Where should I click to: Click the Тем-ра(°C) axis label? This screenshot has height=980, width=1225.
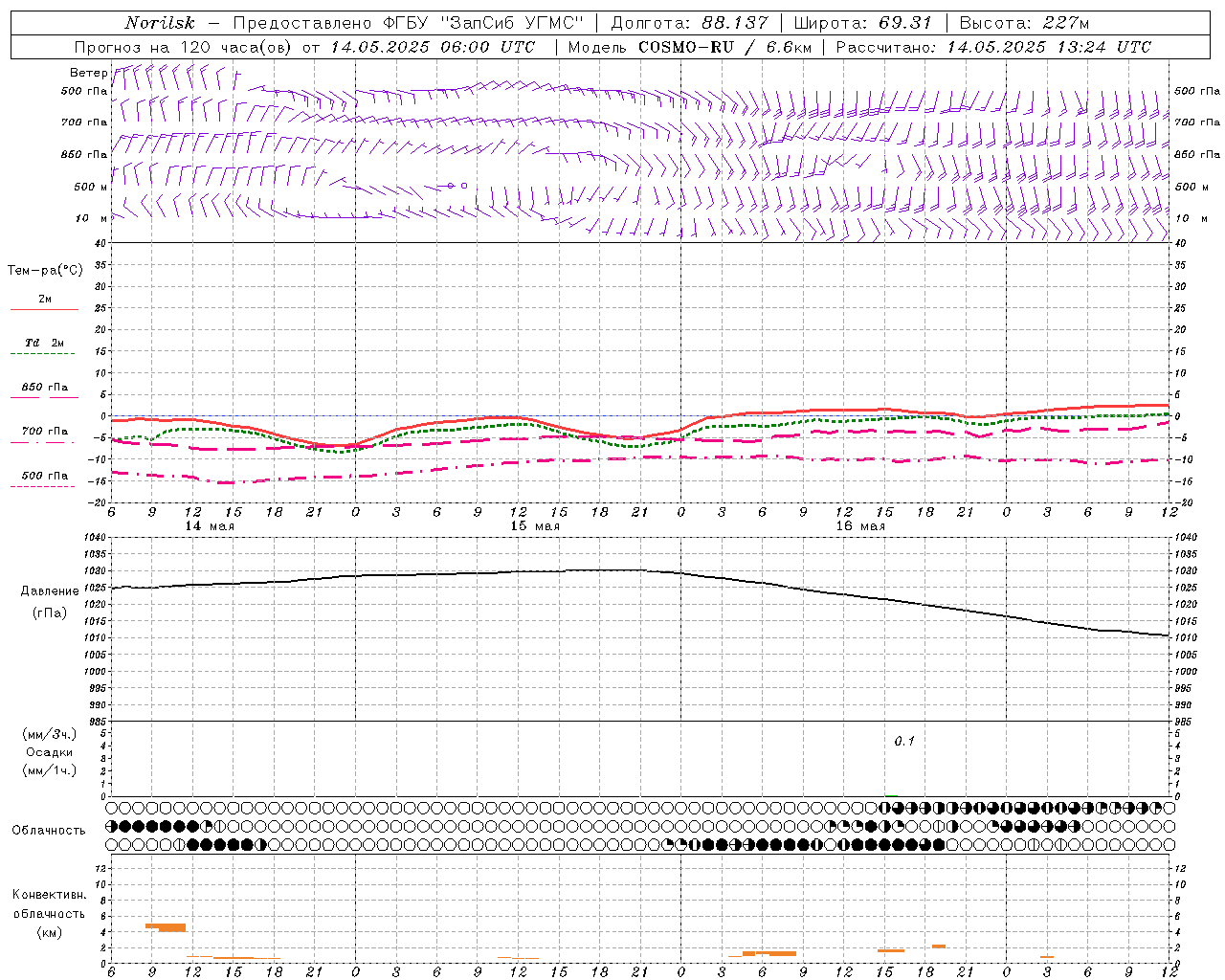tap(45, 271)
